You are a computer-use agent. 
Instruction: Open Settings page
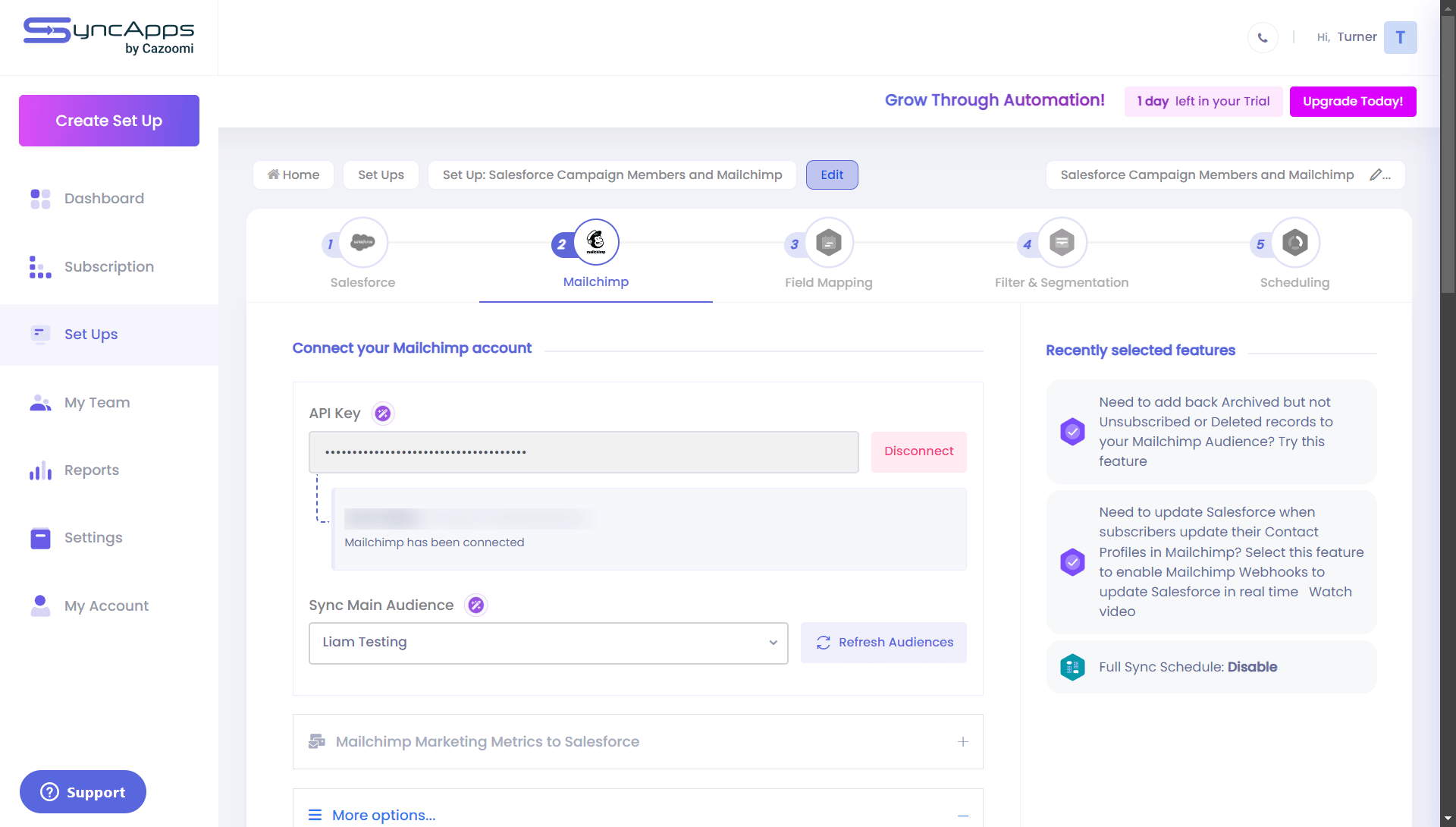coord(93,538)
